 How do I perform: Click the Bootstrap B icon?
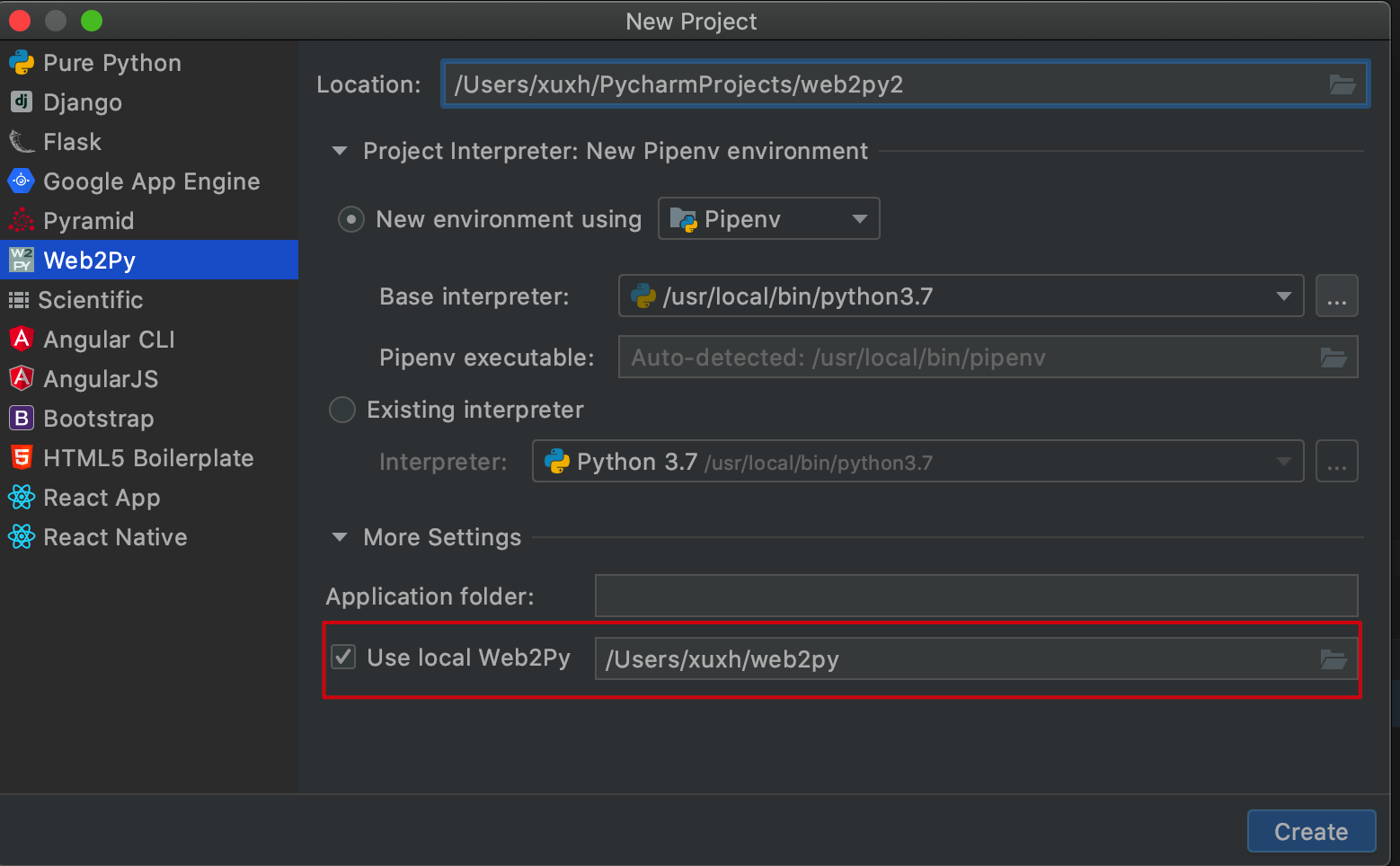pos(22,419)
